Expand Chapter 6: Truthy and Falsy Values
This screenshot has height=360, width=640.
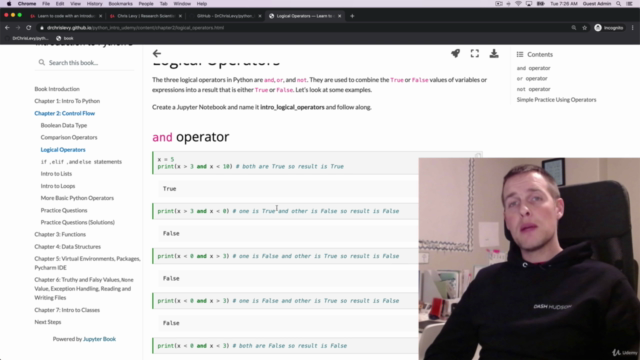(84, 289)
